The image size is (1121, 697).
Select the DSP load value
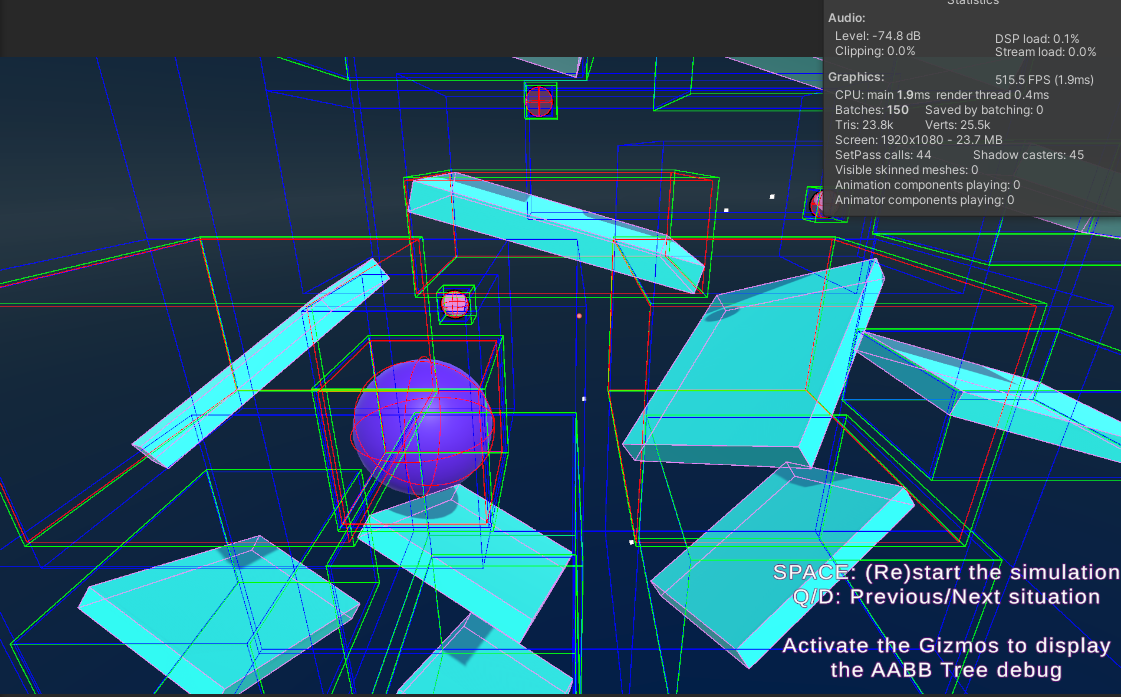pyautogui.click(x=1037, y=38)
